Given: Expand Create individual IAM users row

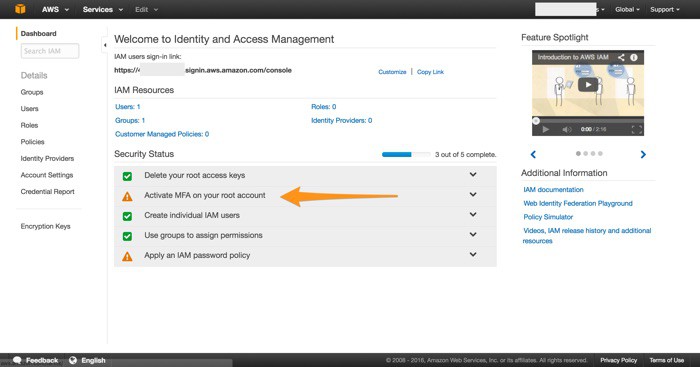Looking at the screenshot, I should point(473,214).
